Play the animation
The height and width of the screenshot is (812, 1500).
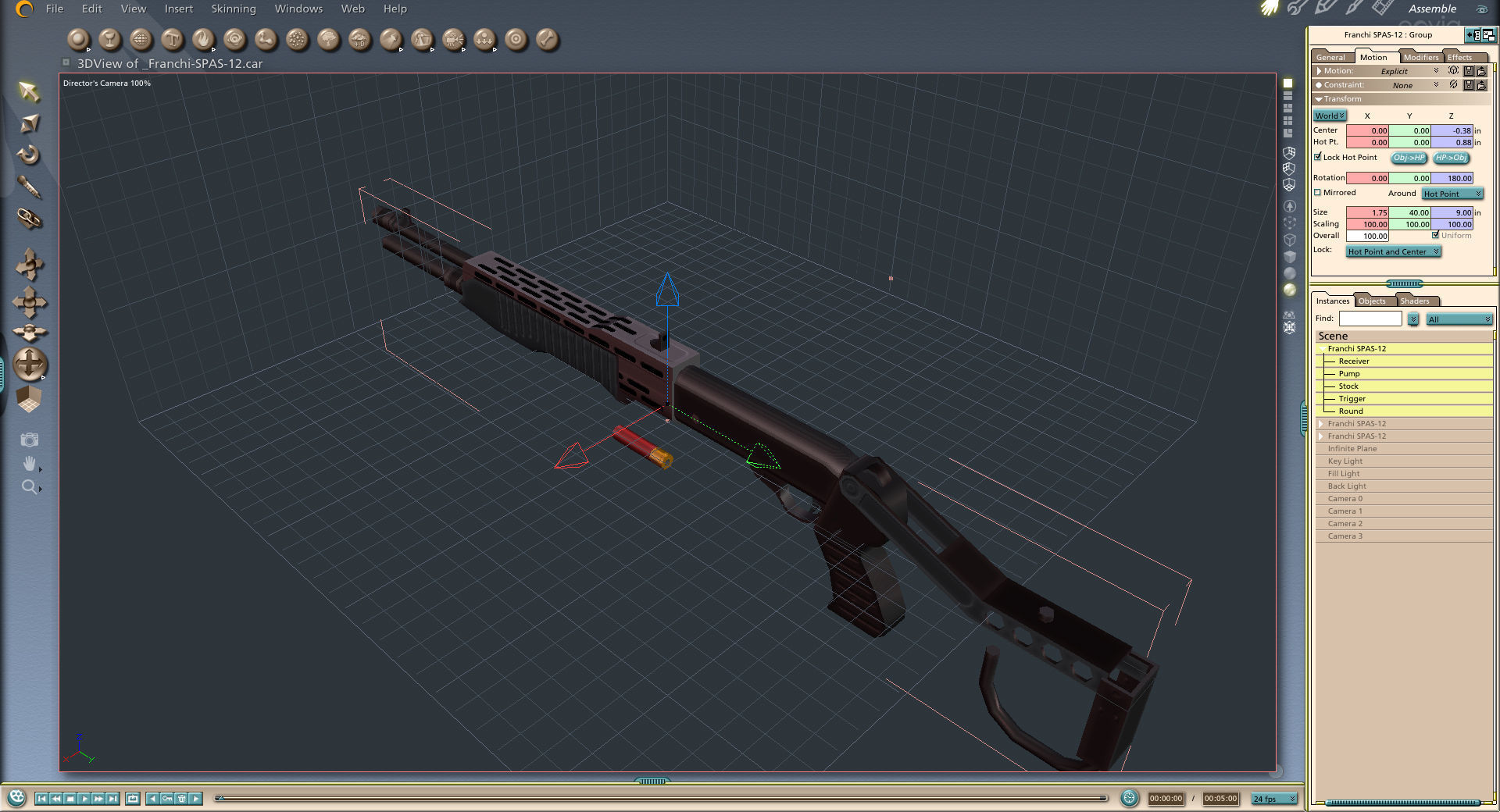[x=84, y=798]
